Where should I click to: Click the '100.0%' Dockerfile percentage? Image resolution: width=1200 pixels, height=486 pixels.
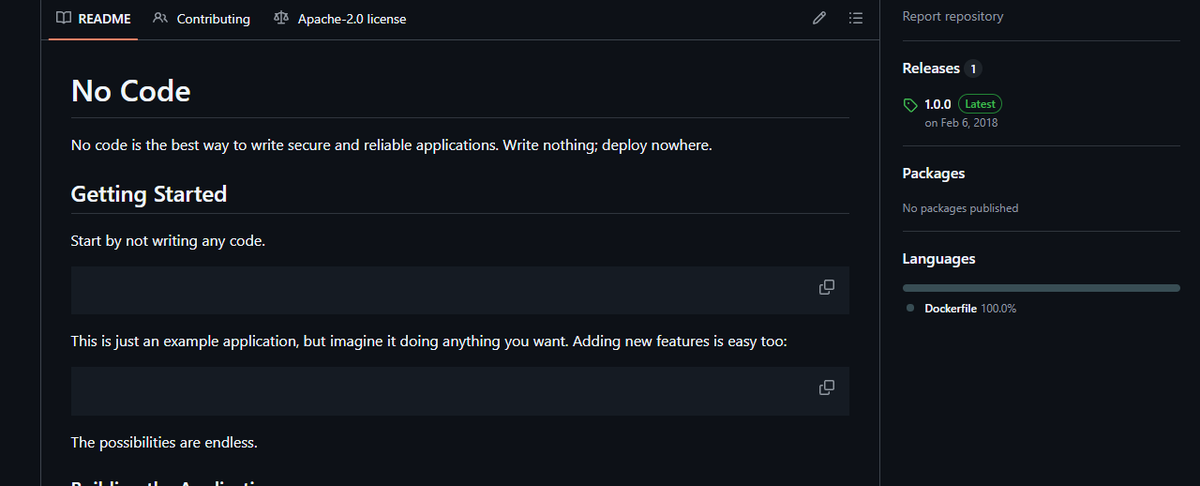pyautogui.click(x=998, y=308)
